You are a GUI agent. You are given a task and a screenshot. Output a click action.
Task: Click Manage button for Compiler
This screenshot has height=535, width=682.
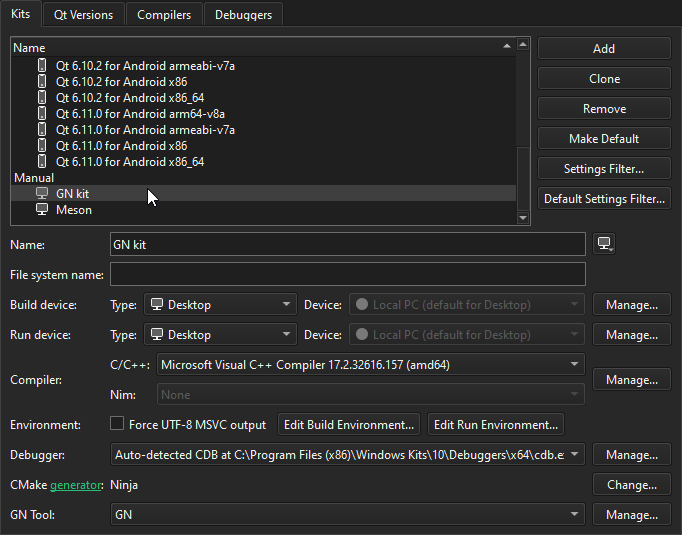(x=632, y=380)
